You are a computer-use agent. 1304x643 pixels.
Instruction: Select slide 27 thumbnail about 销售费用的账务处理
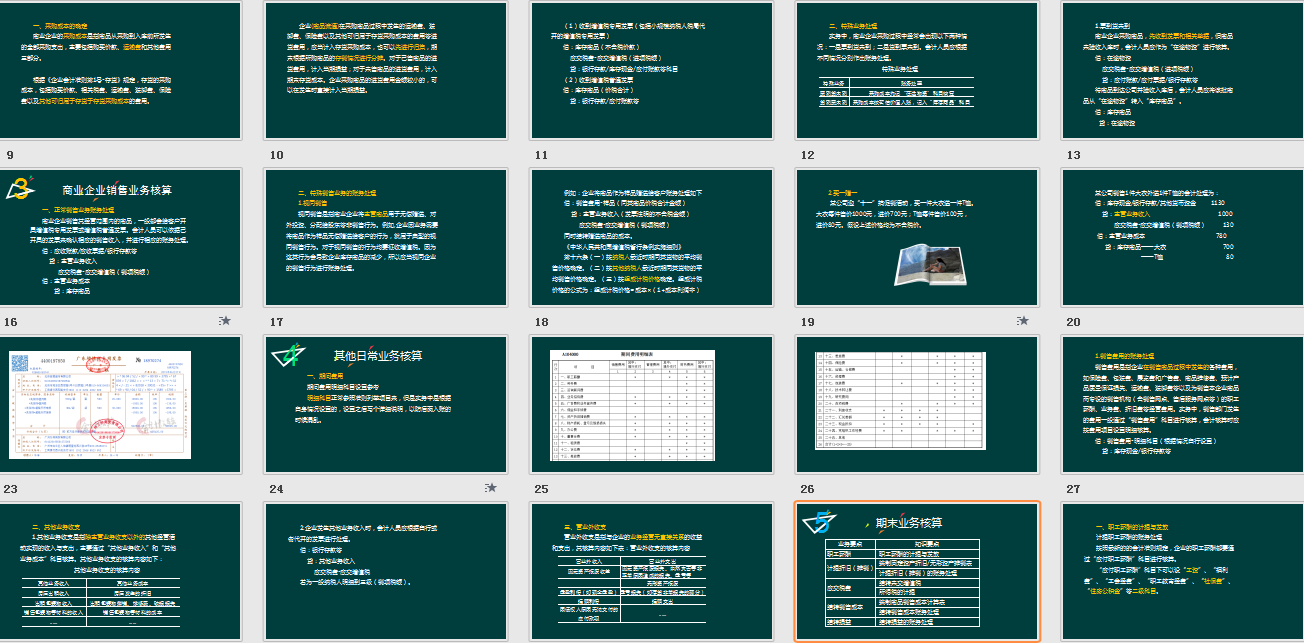1181,404
